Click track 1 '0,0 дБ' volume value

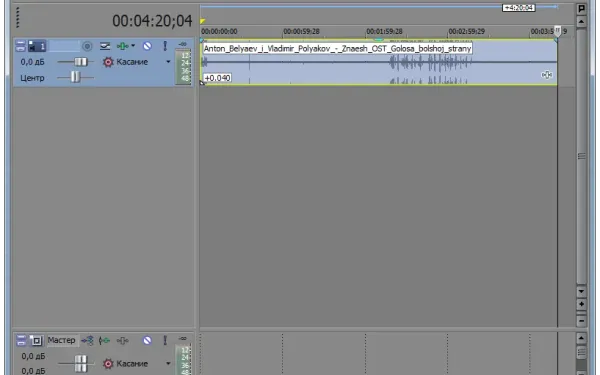33,62
